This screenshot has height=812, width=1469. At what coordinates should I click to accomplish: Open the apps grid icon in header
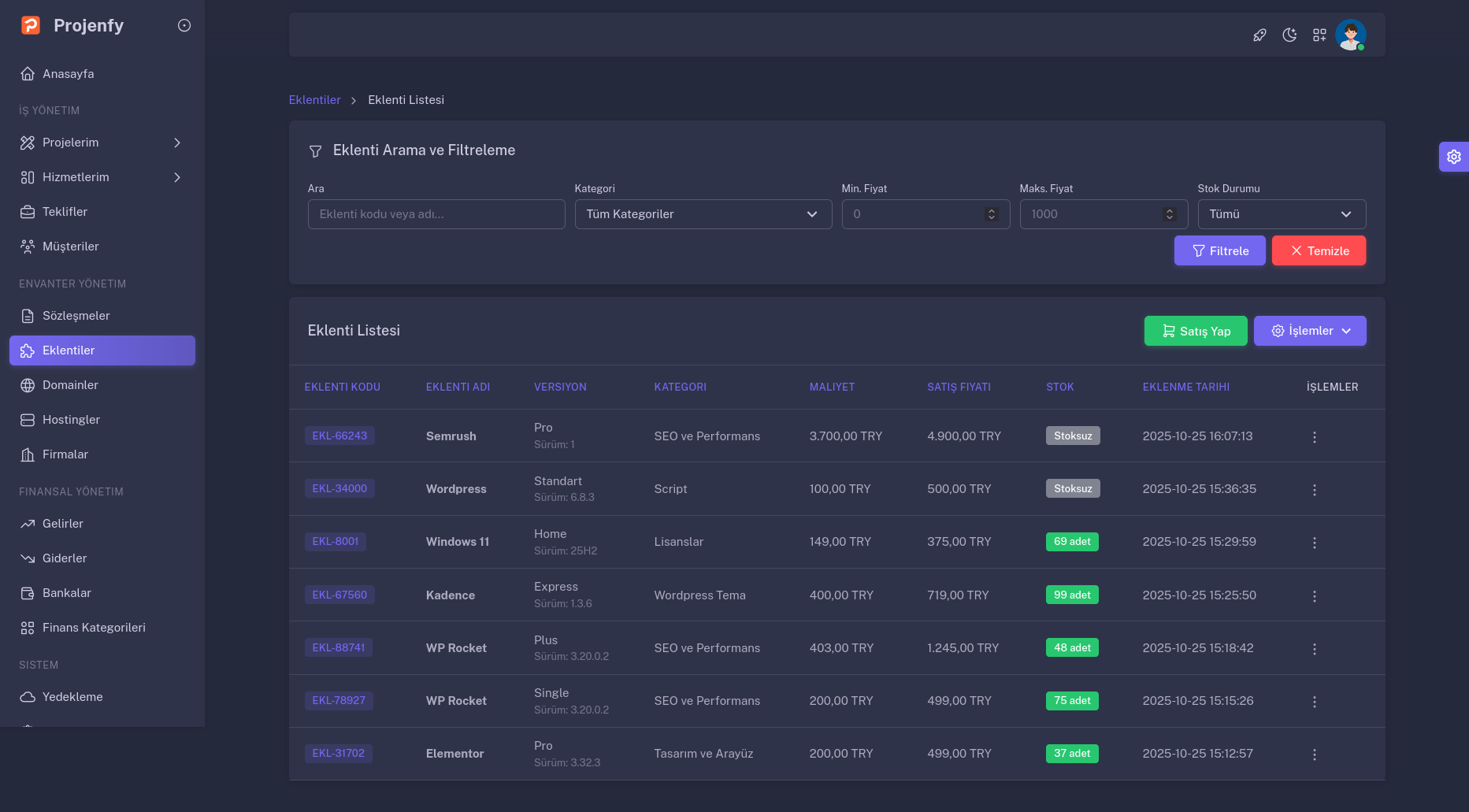(x=1319, y=35)
